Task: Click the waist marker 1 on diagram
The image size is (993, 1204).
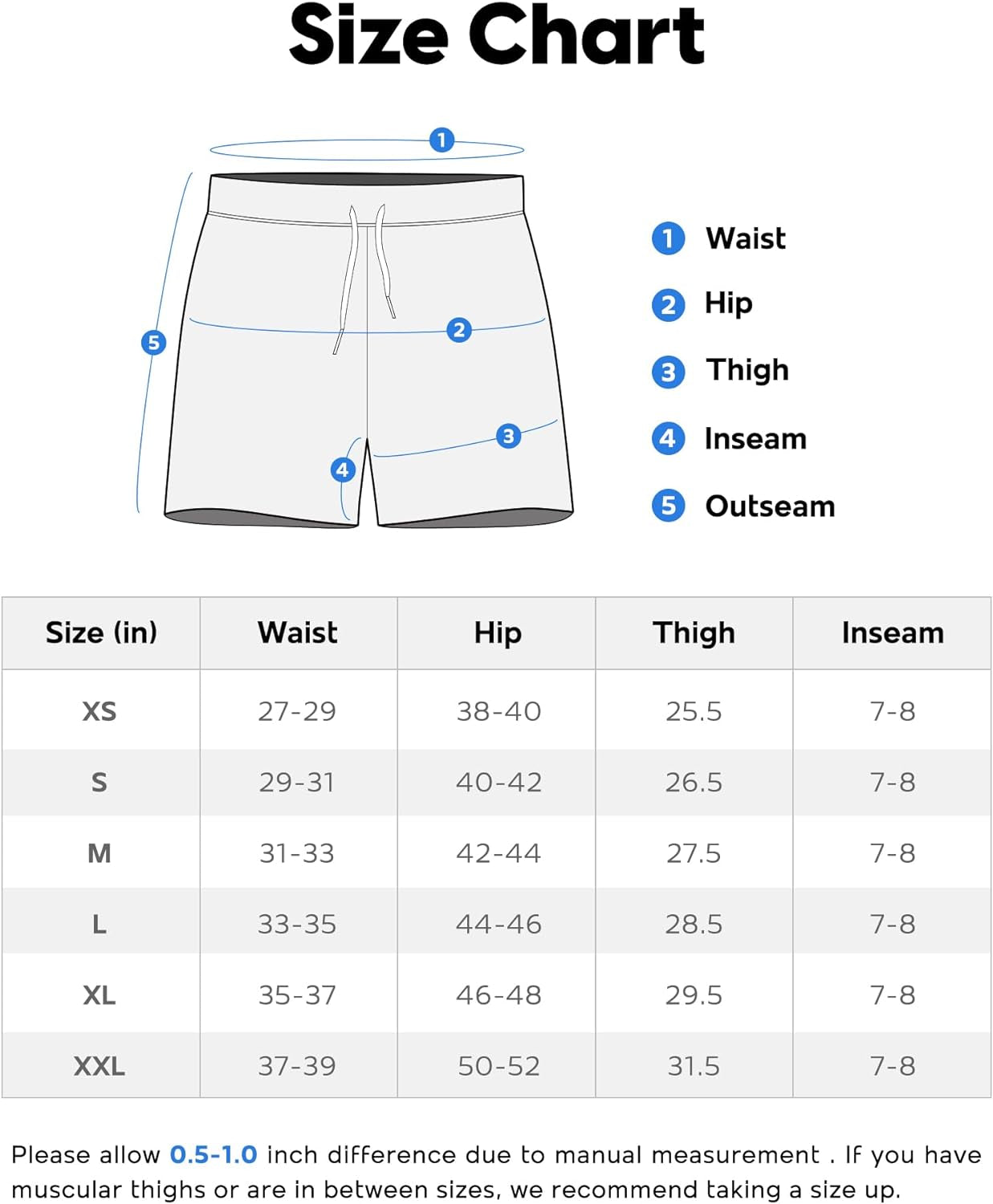Action: click(x=442, y=140)
